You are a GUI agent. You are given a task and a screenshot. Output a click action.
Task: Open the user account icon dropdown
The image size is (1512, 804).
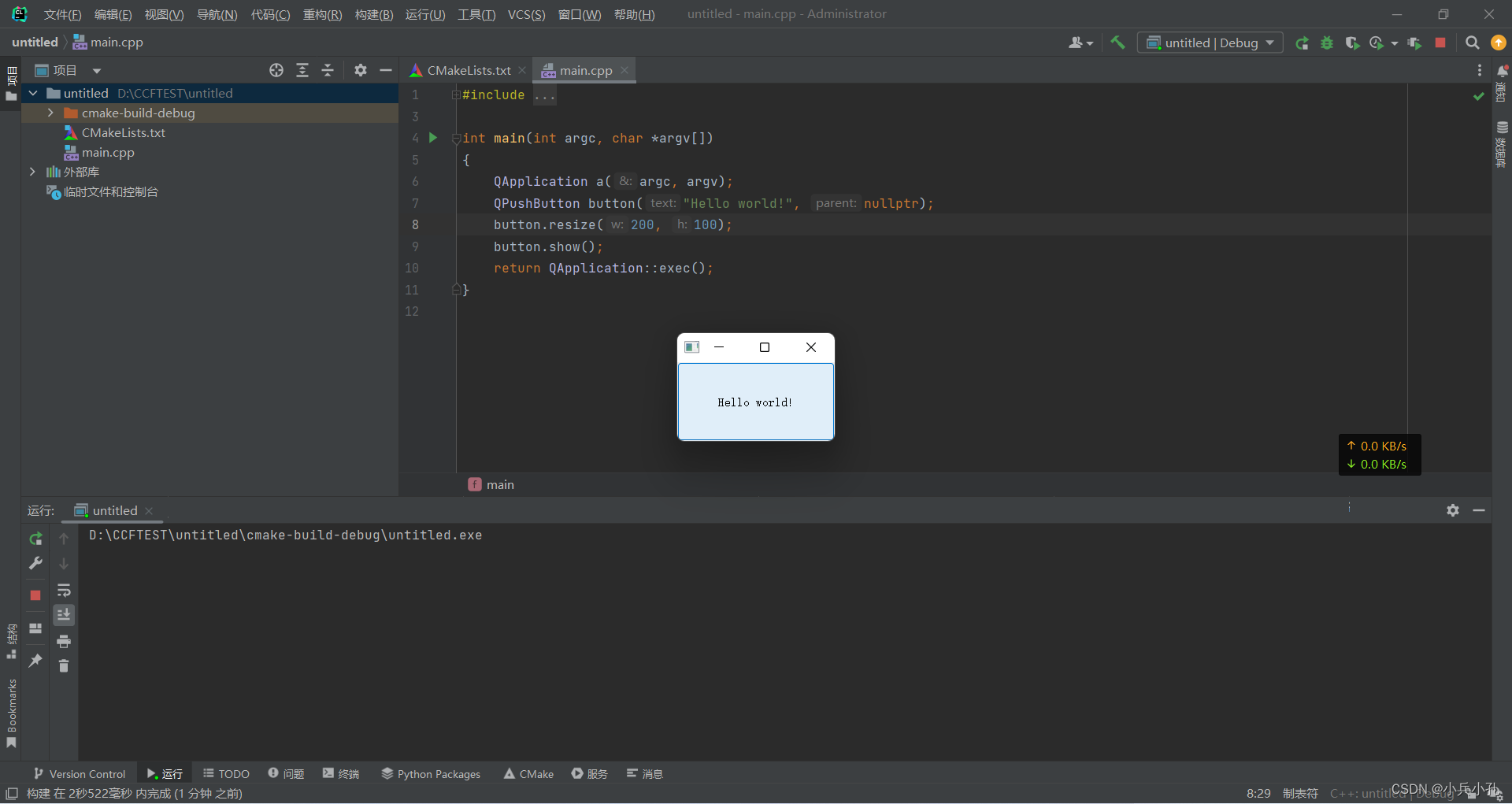coord(1080,43)
